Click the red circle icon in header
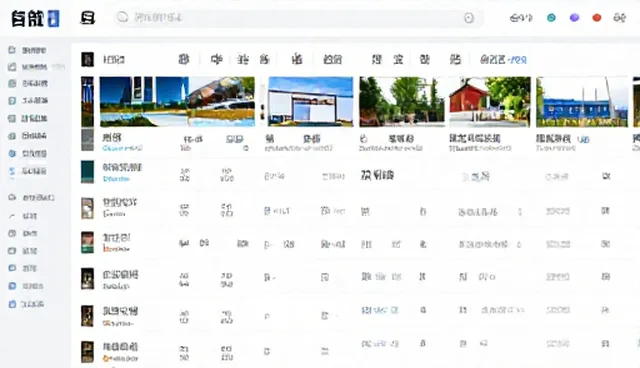 597,18
